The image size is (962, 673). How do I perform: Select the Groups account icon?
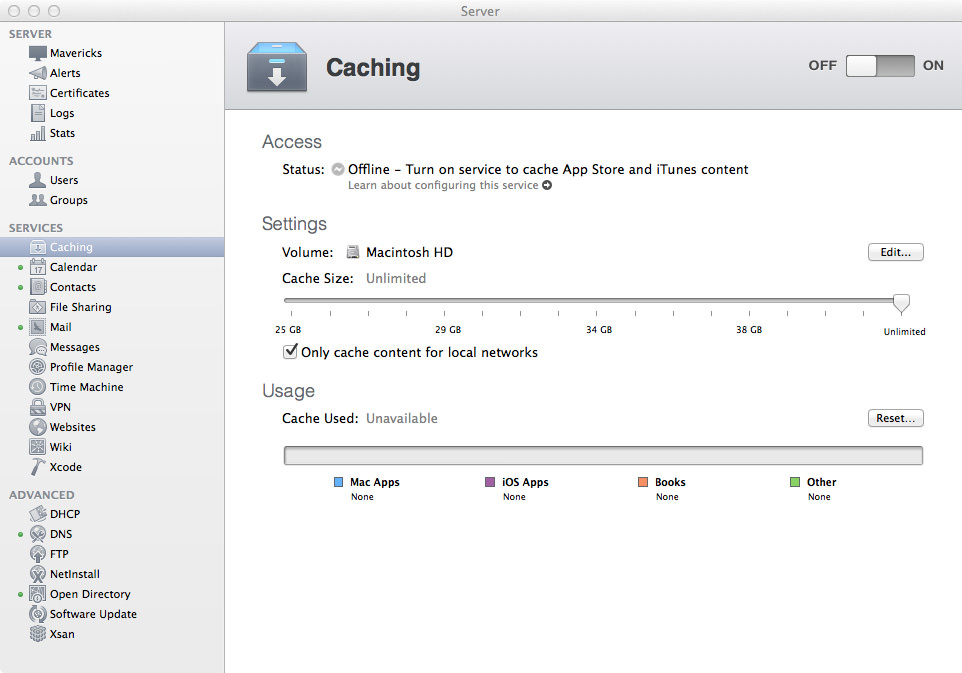pyautogui.click(x=37, y=200)
